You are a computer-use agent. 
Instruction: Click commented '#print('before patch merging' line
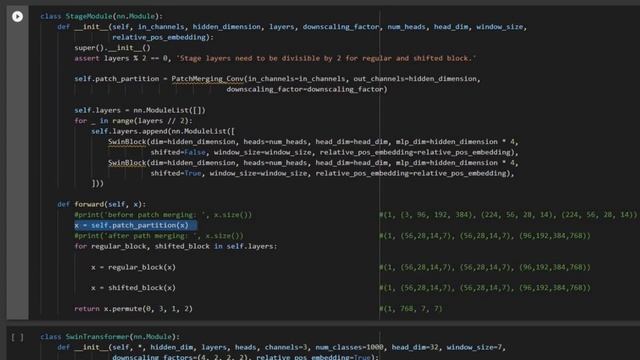pyautogui.click(x=163, y=215)
